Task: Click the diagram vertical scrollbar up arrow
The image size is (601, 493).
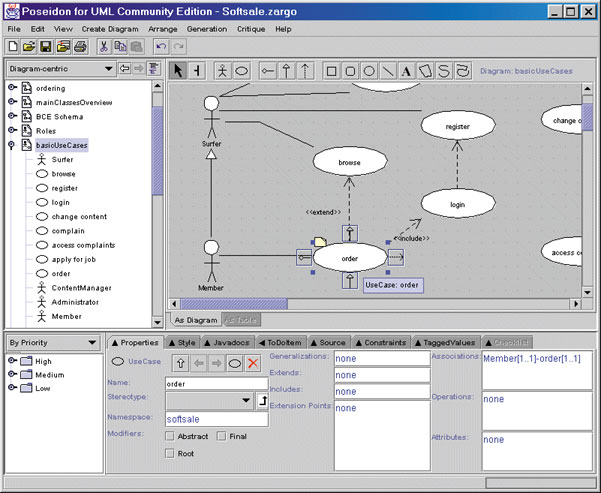Action: 588,89
